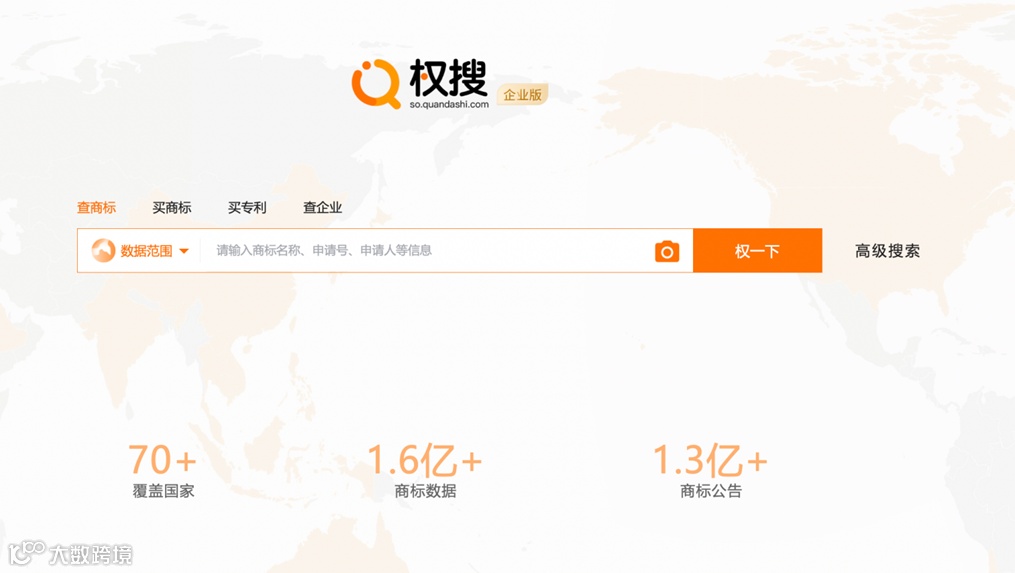This screenshot has height=573, width=1015.
Task: Click the globe icon beside 数据范围
Action: pyautogui.click(x=103, y=250)
